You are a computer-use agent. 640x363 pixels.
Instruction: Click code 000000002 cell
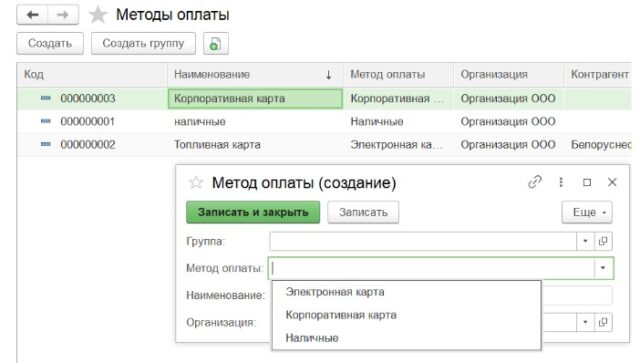click(88, 145)
